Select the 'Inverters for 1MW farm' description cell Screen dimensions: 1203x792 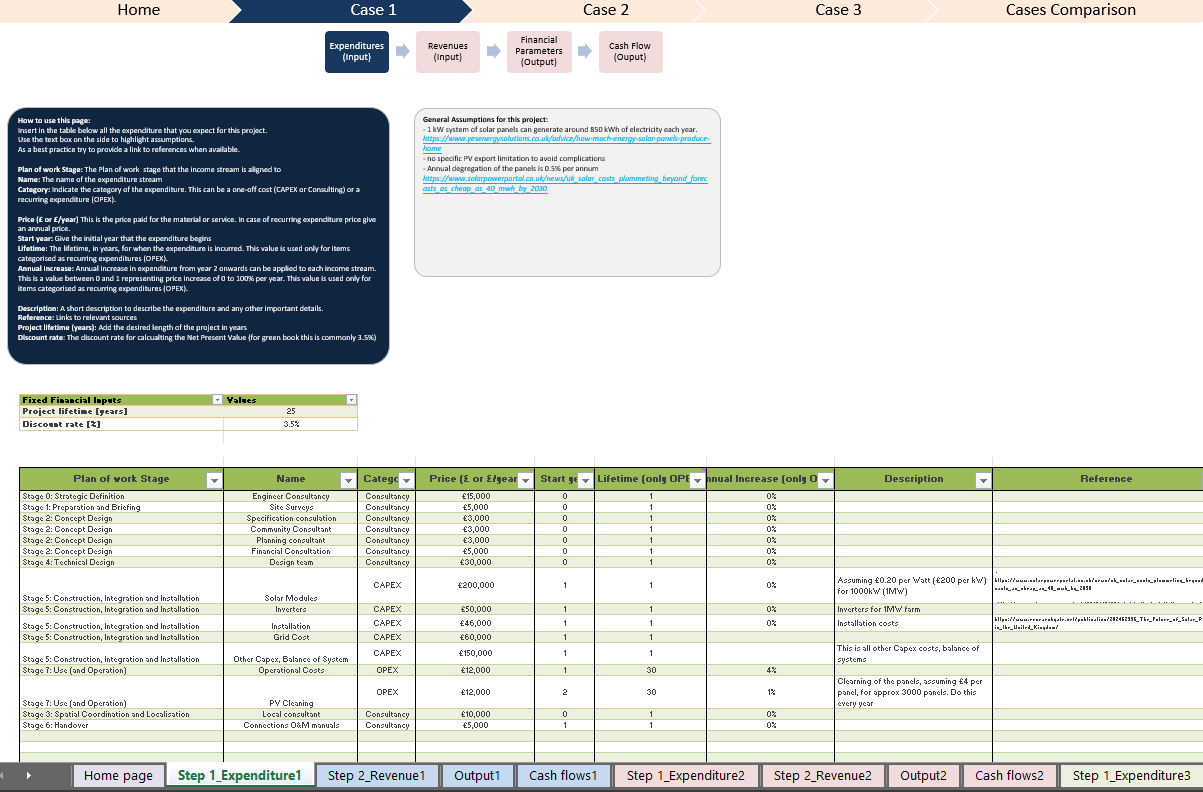point(913,609)
